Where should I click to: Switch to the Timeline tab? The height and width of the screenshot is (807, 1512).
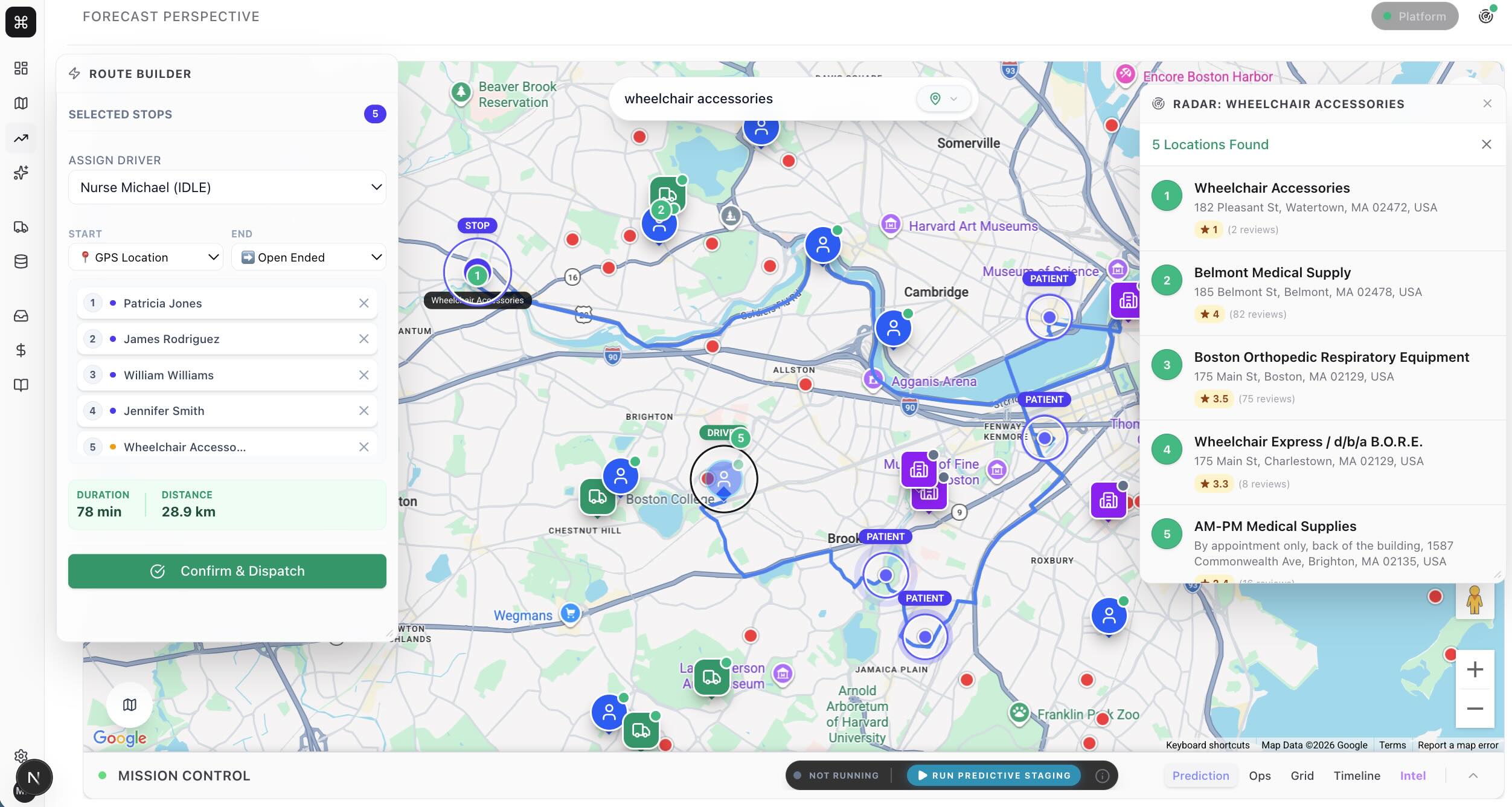click(x=1357, y=776)
